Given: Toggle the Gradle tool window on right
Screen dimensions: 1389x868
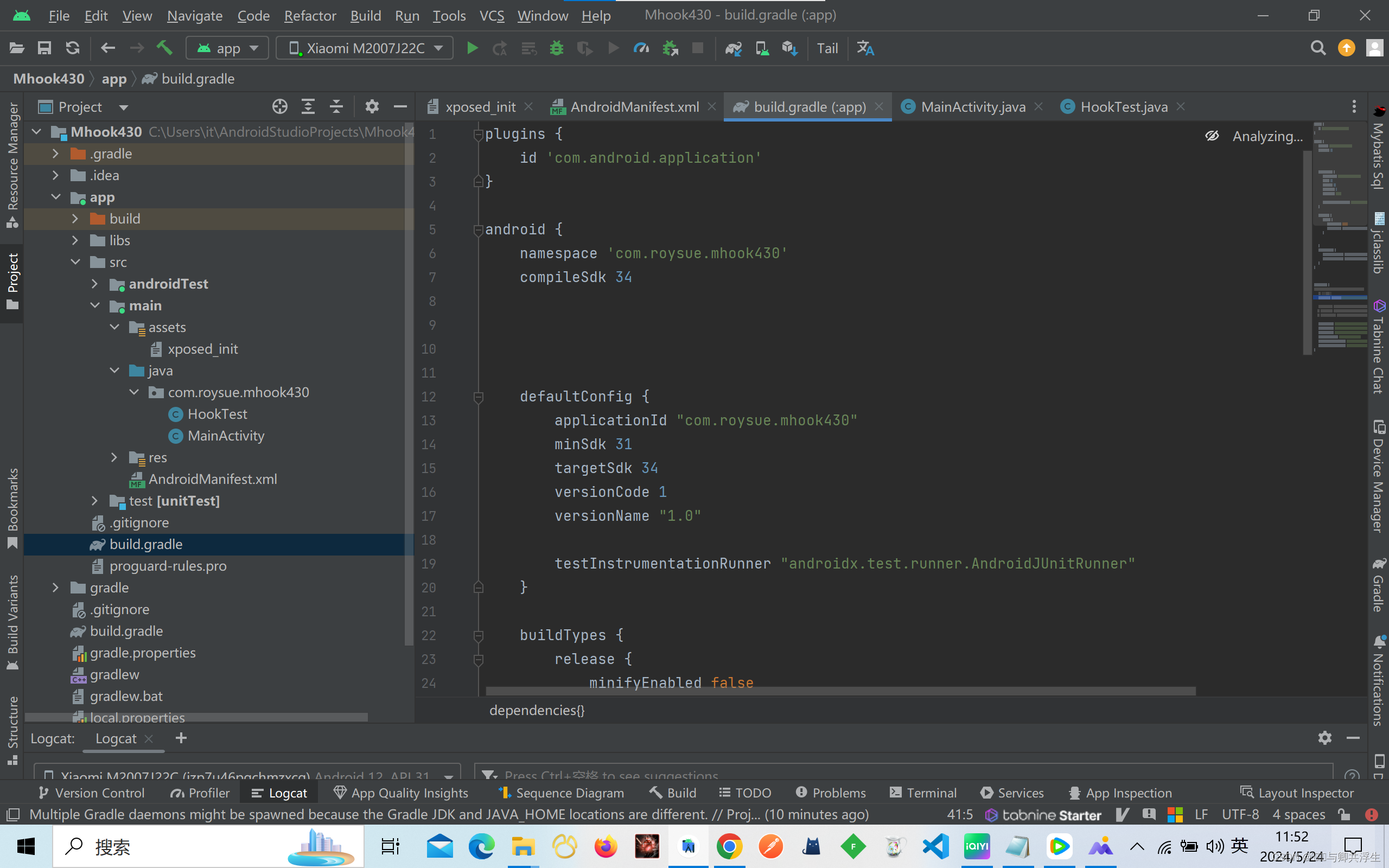Looking at the screenshot, I should 1379,584.
